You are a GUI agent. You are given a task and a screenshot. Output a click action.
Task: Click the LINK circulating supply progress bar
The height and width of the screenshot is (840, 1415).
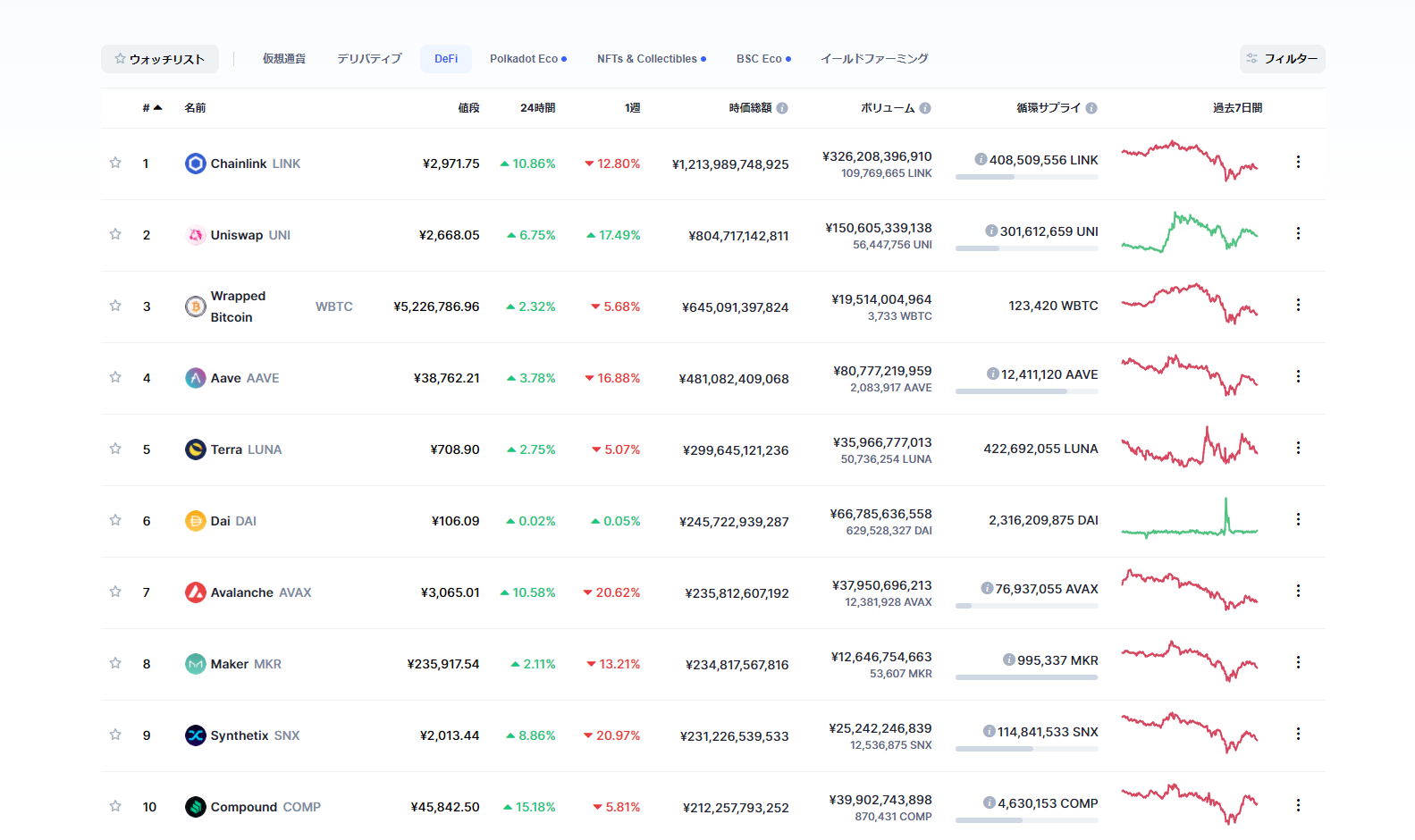(1027, 177)
